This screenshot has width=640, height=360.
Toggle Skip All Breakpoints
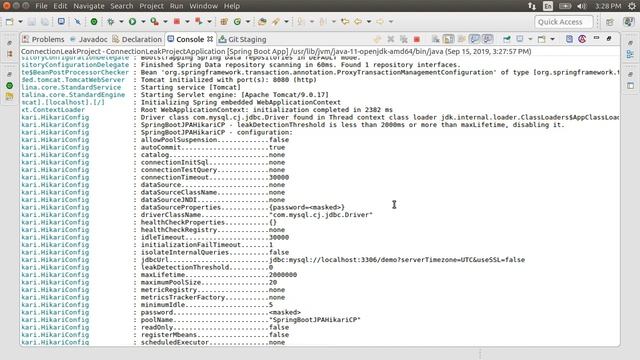click(x=77, y=21)
